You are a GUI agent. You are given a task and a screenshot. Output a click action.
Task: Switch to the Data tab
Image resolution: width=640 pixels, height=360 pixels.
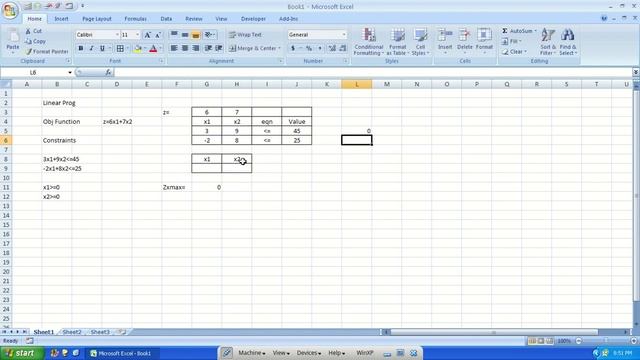click(x=166, y=19)
